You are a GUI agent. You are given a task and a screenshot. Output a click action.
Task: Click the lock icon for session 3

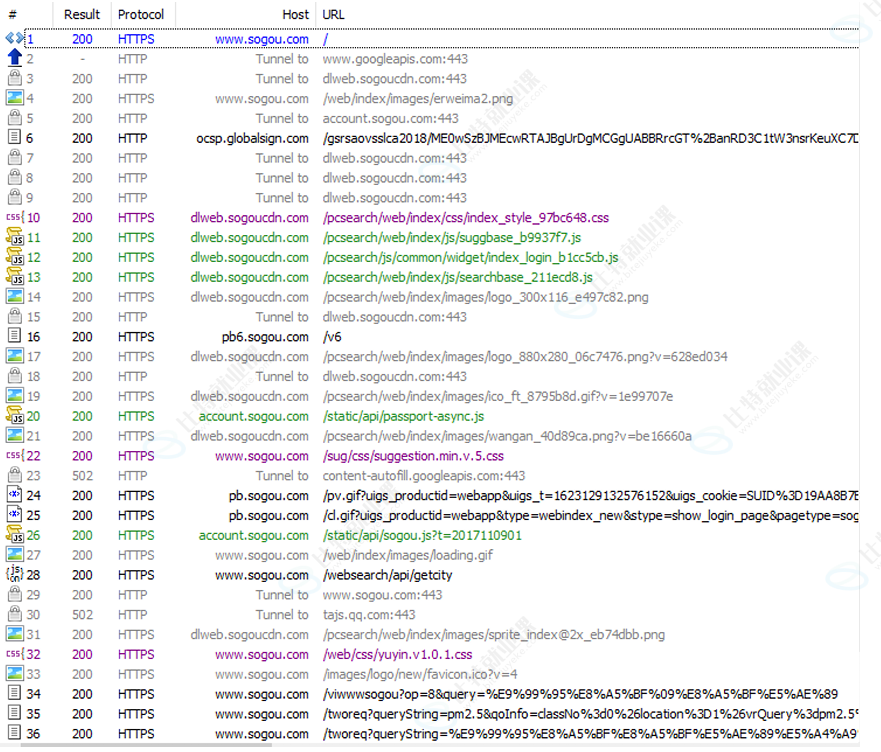(15, 78)
